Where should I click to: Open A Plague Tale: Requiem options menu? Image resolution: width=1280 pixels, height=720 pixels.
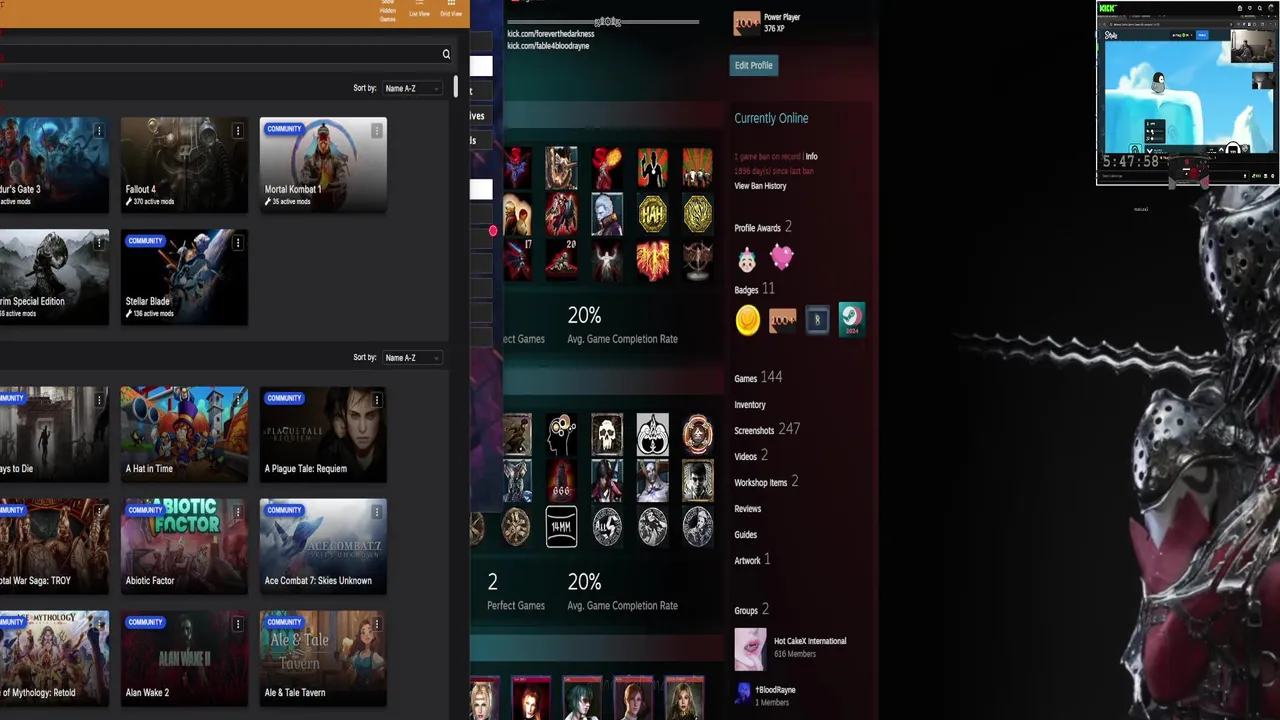pos(376,401)
